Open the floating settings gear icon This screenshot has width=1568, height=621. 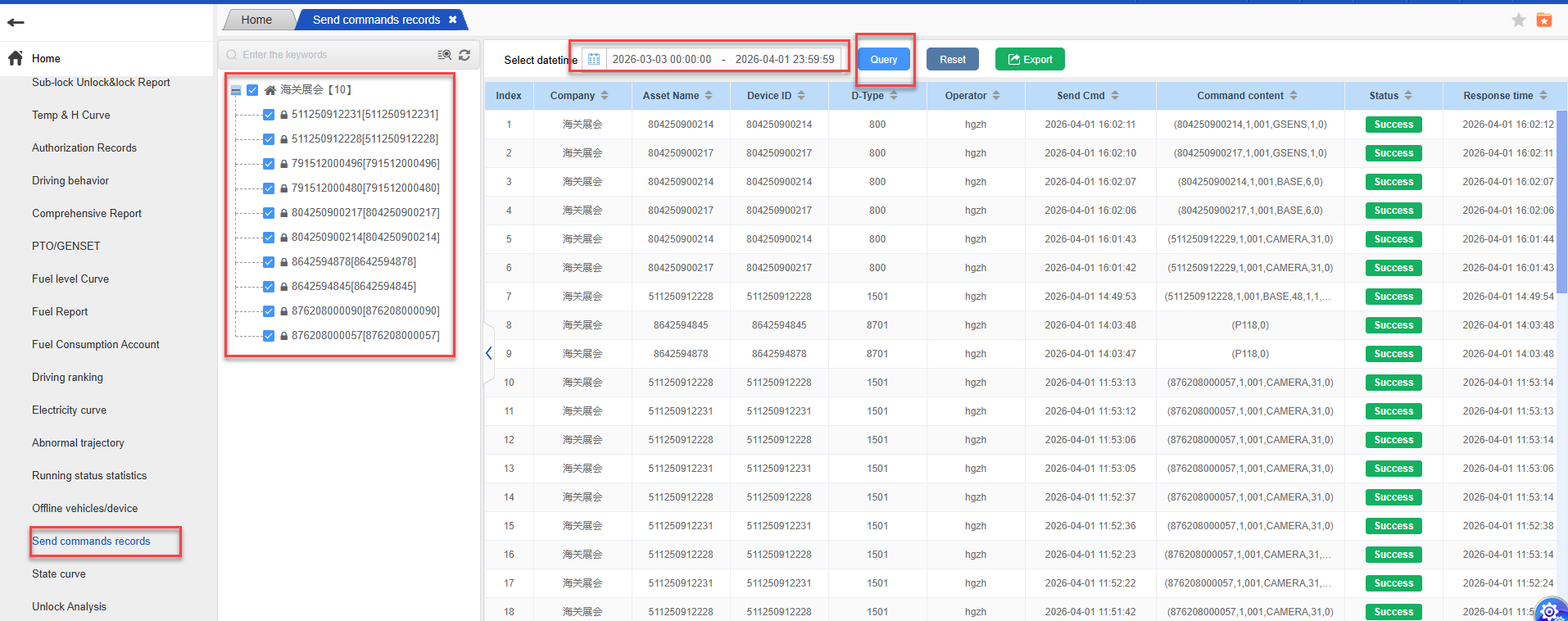pyautogui.click(x=1549, y=610)
